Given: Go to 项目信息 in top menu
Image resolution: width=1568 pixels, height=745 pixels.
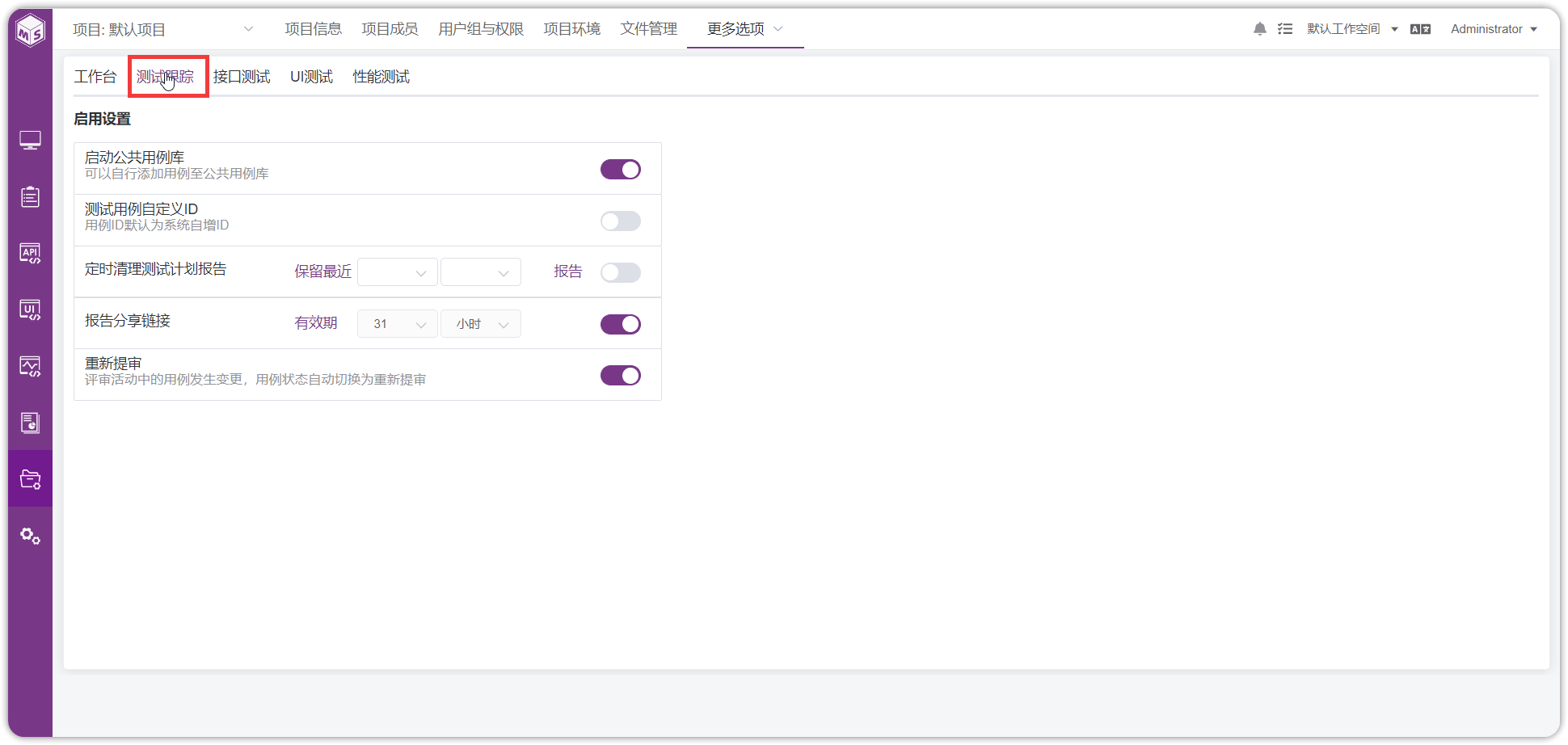Looking at the screenshot, I should point(314,29).
